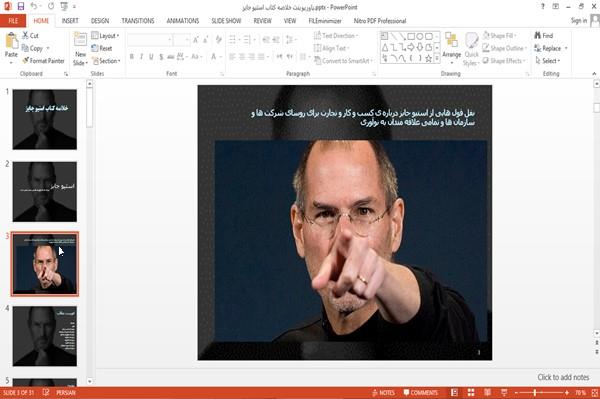This screenshot has width=600, height=399.
Task: Start Slide Show from status bar icon
Action: (504, 392)
